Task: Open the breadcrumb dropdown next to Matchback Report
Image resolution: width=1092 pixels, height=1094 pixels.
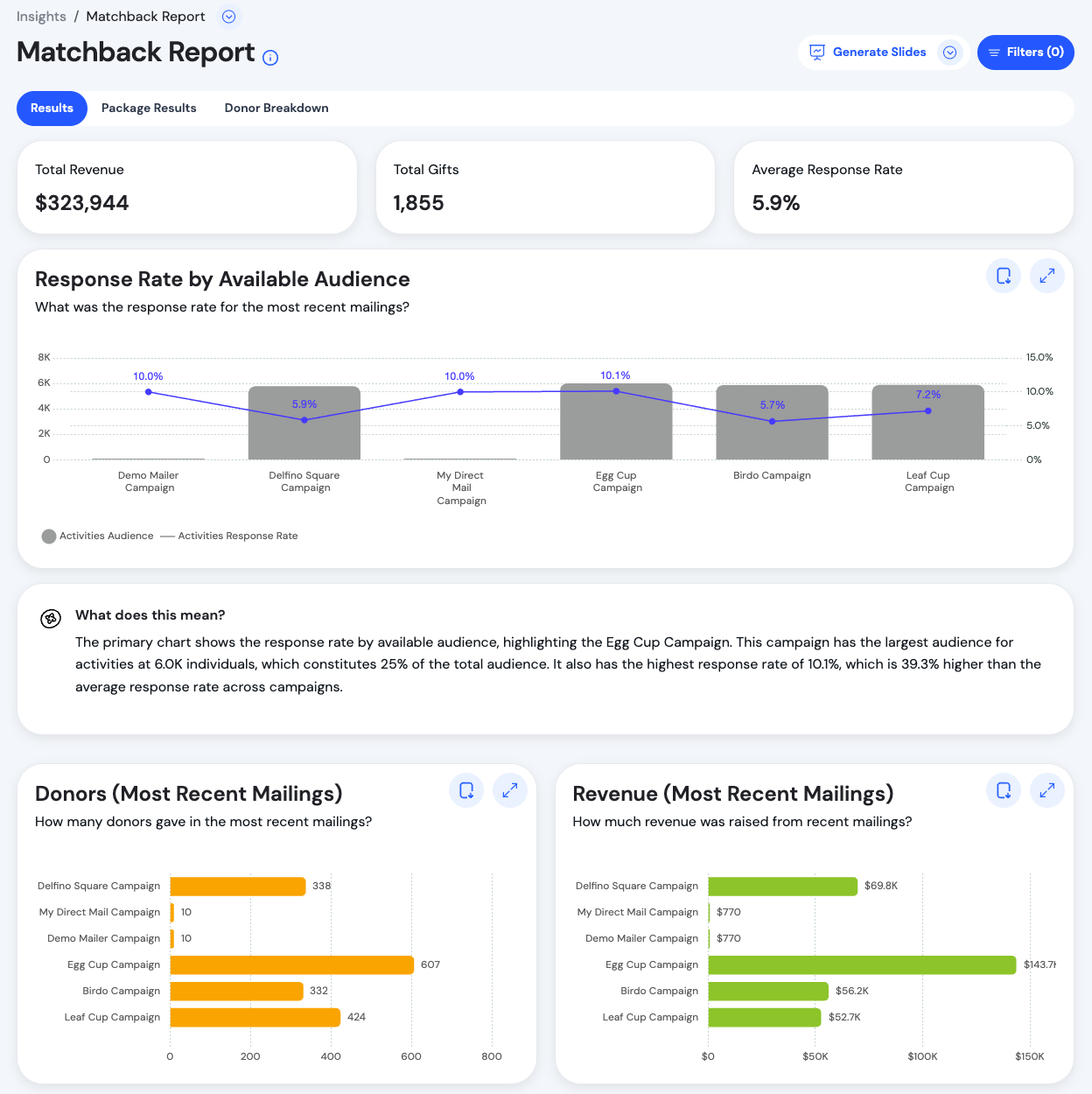Action: click(x=228, y=17)
